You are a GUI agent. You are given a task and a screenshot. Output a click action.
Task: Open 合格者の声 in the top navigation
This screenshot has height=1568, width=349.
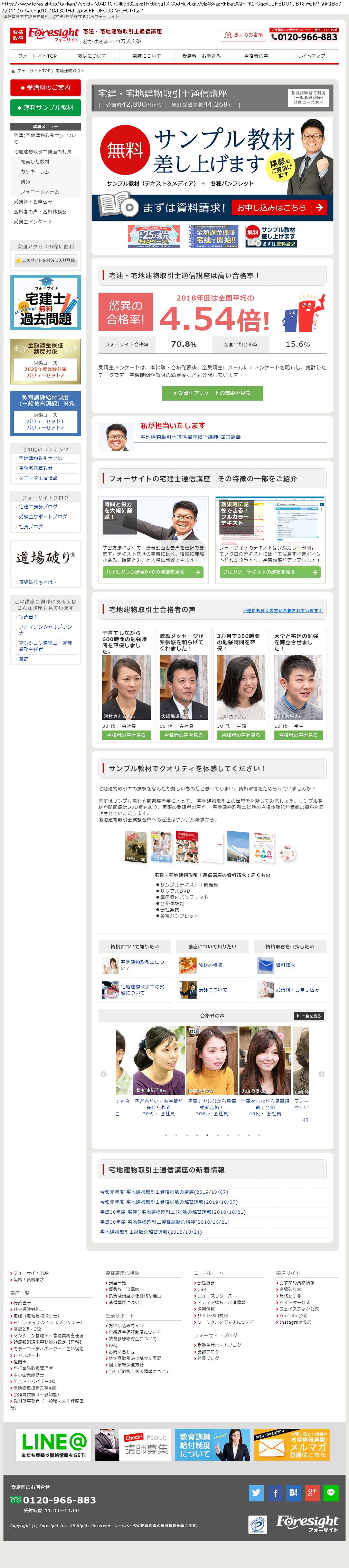256,56
